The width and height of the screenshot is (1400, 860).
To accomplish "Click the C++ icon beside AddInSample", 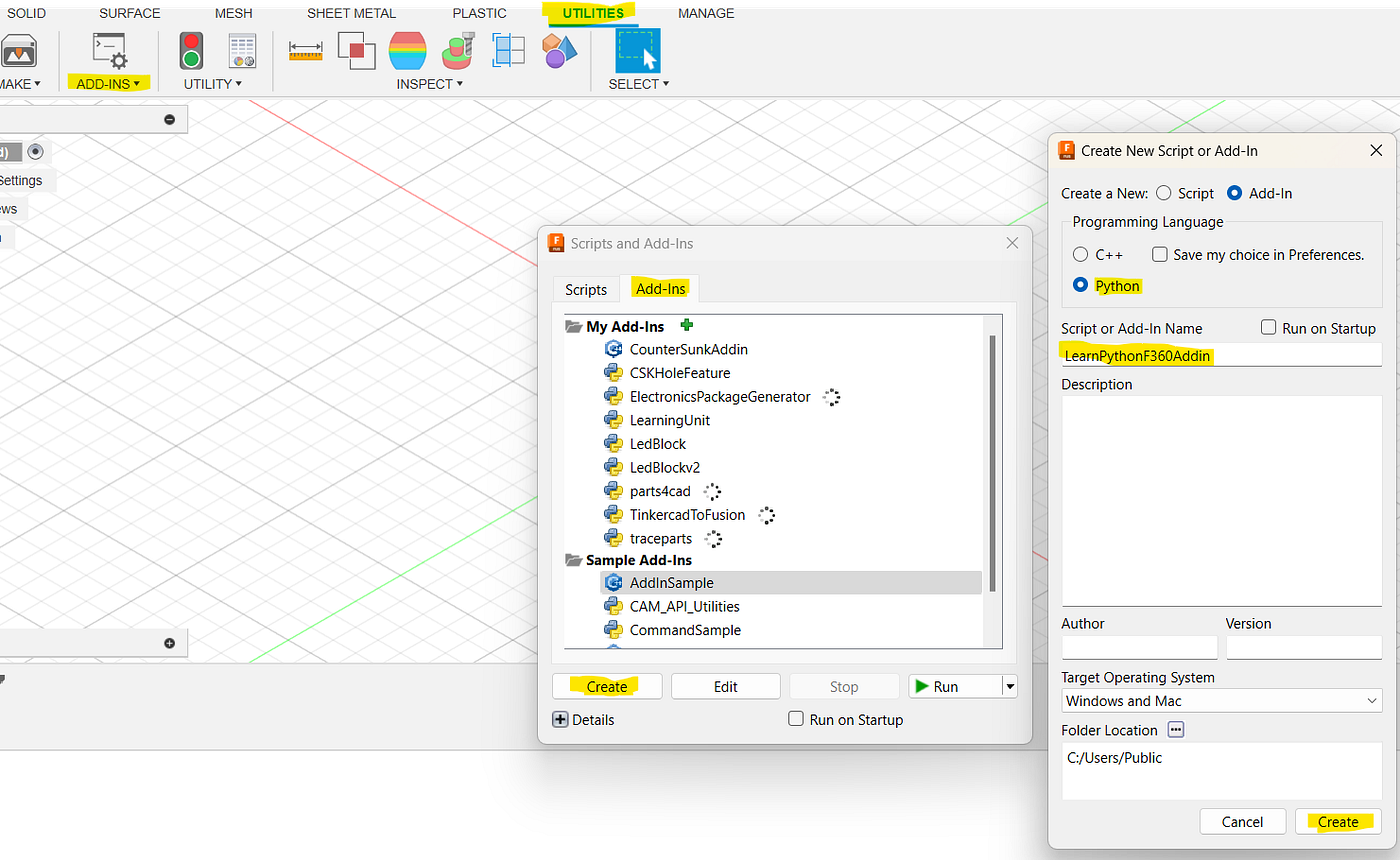I will pyautogui.click(x=614, y=582).
